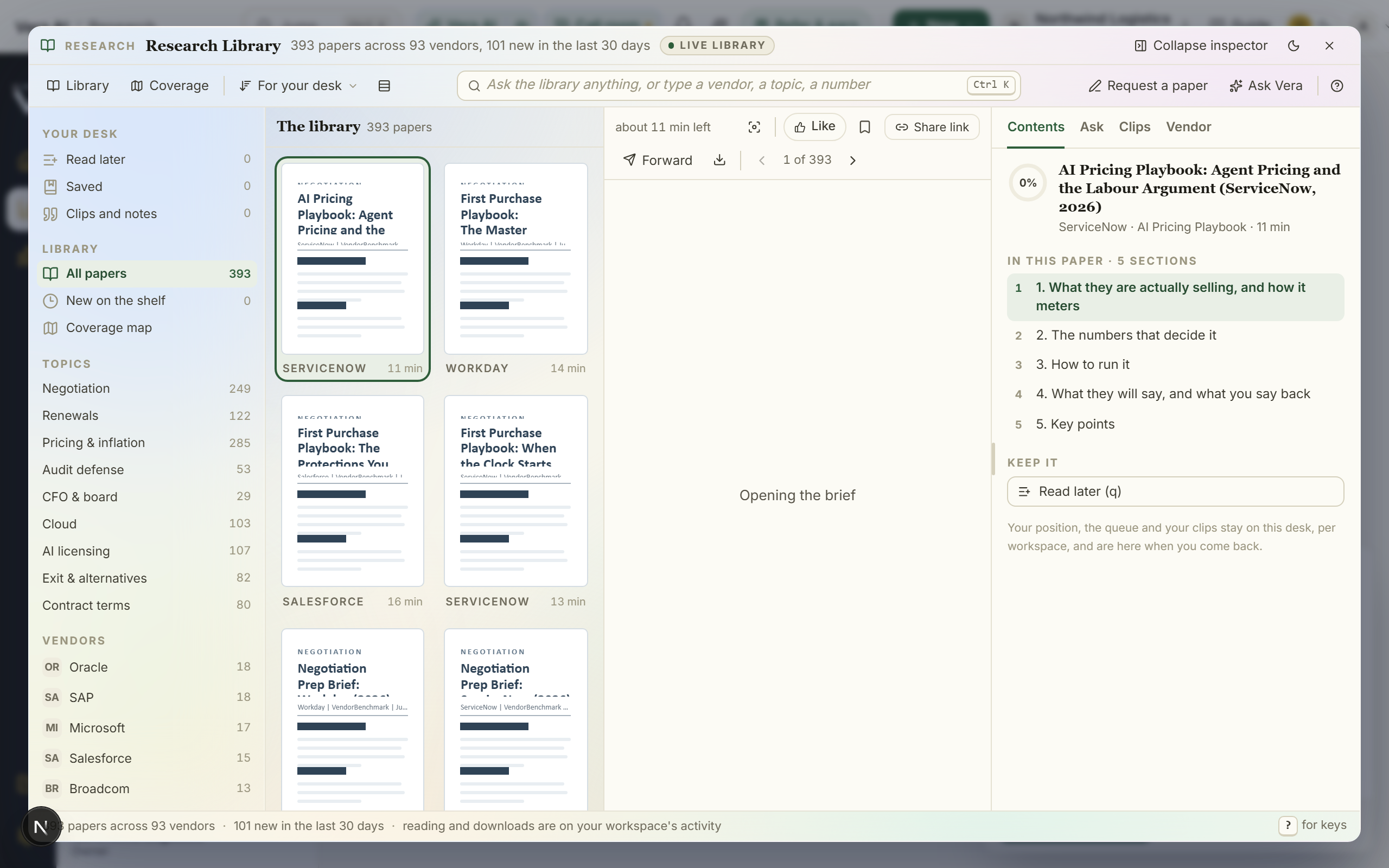Jump to section 1 What they are selling
The height and width of the screenshot is (868, 1389).
[x=1175, y=297]
